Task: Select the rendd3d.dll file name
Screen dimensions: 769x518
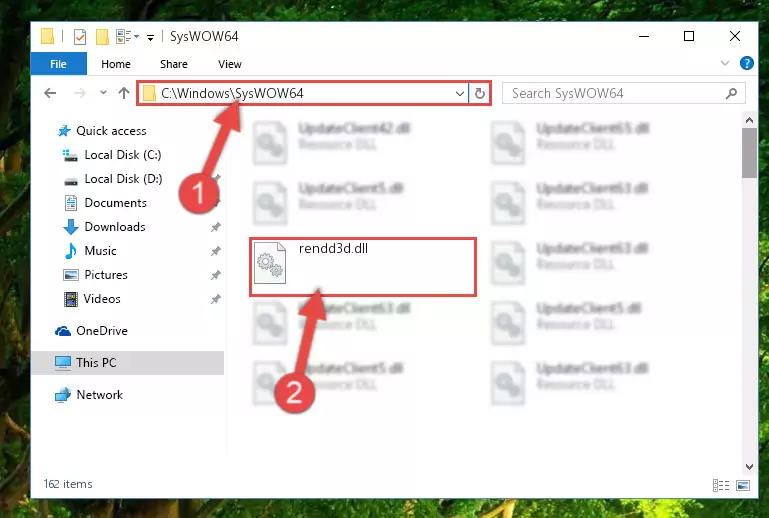Action: [333, 249]
